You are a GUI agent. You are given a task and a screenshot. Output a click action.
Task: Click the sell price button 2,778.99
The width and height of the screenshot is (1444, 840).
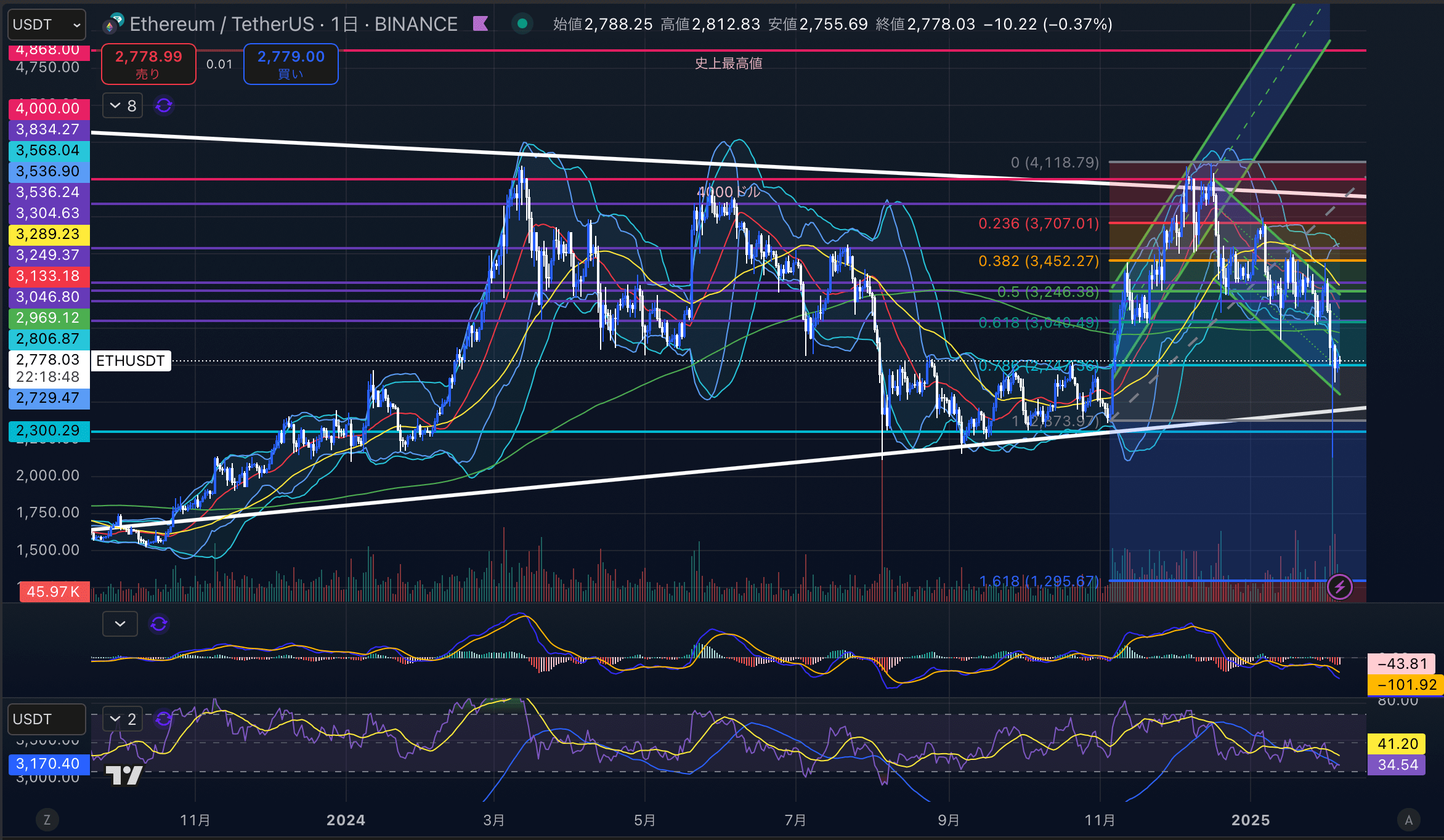[x=148, y=64]
